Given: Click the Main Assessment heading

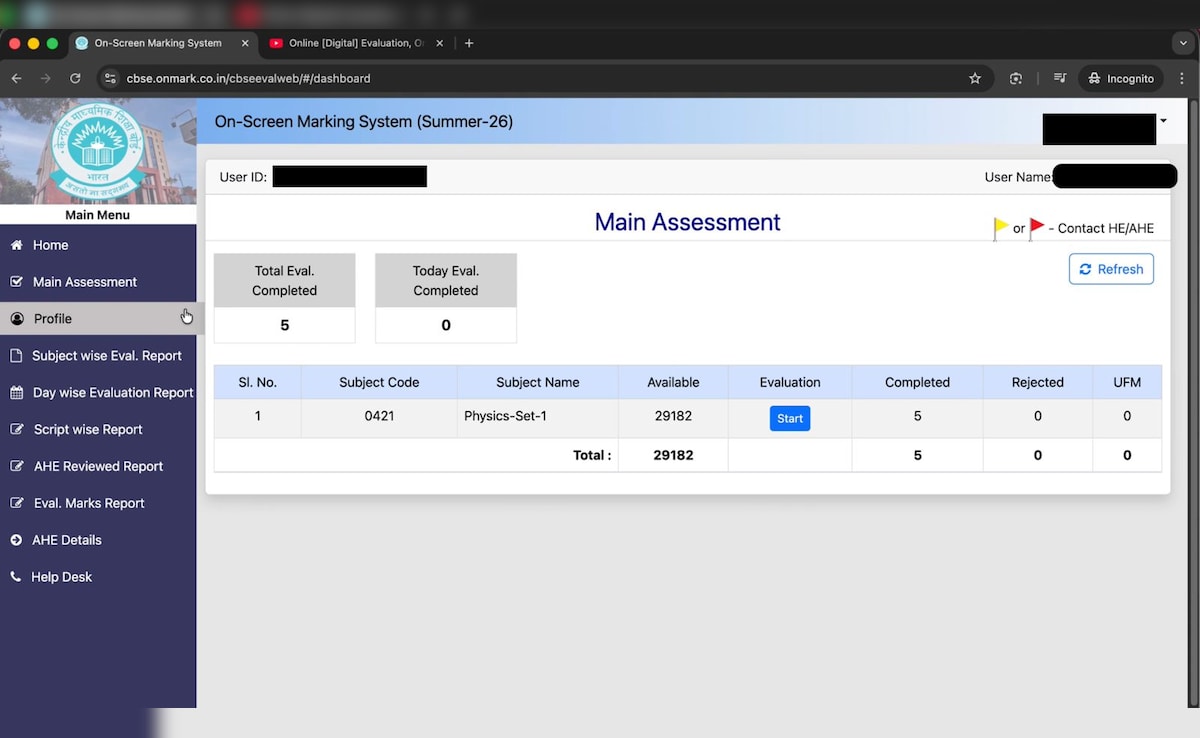Looking at the screenshot, I should click(688, 222).
